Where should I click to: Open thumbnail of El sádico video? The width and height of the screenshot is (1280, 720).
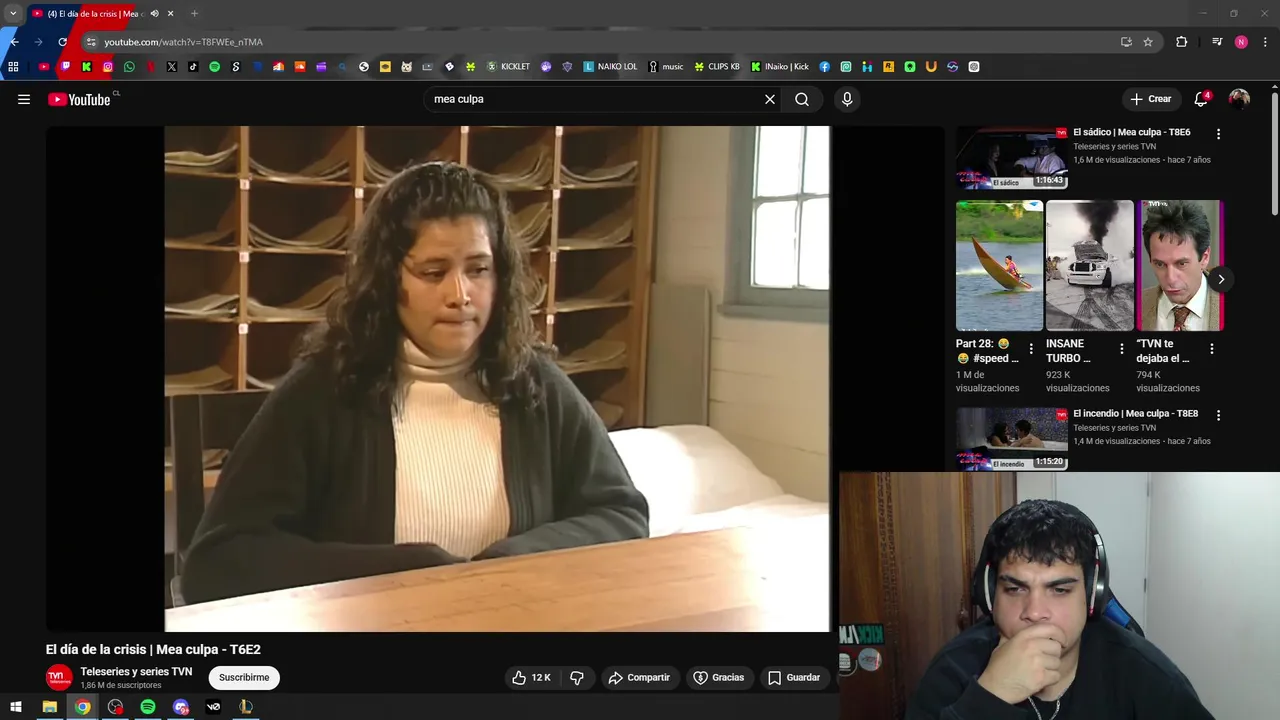[x=1011, y=157]
